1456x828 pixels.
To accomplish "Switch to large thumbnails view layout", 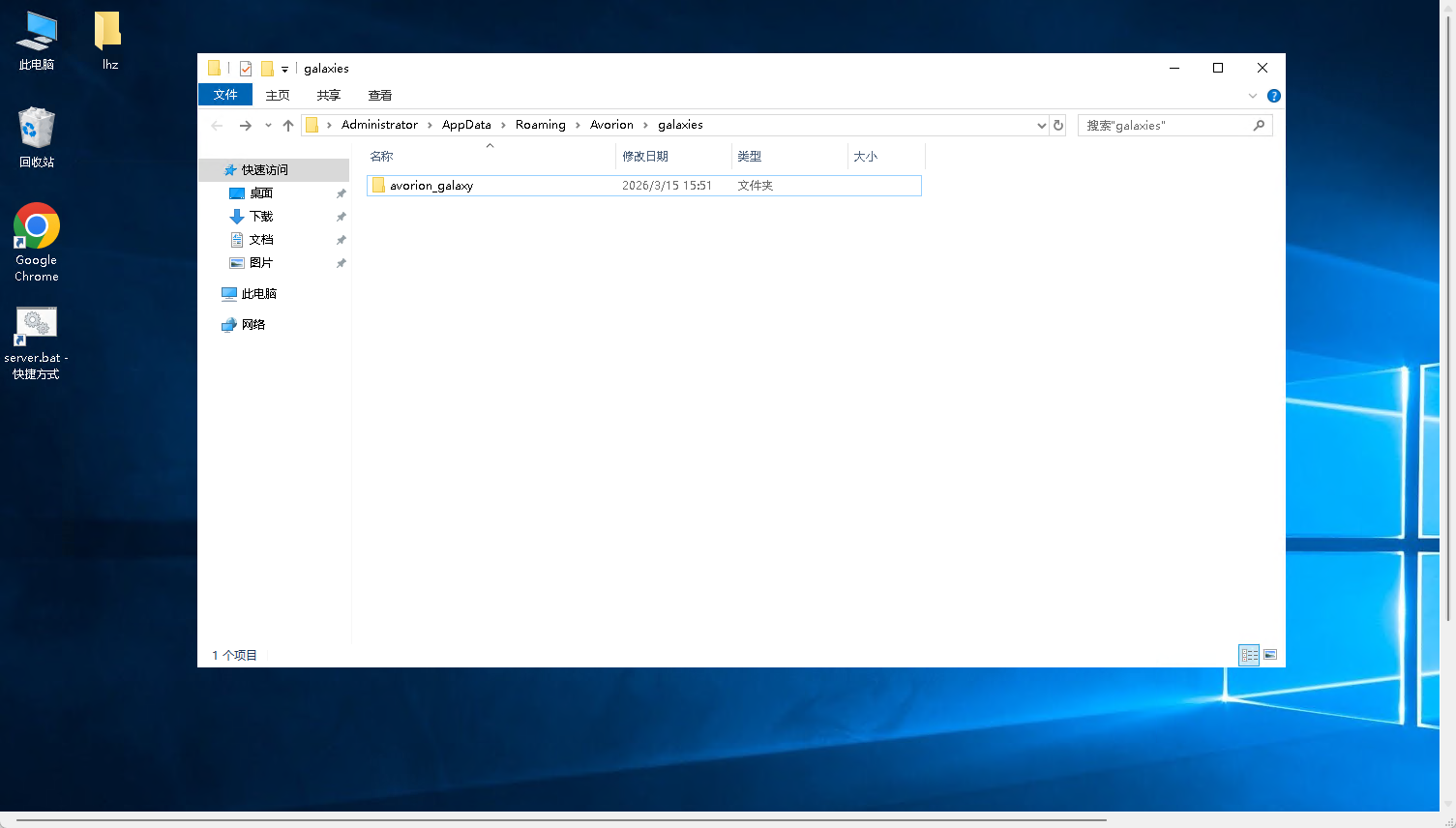I will click(1270, 655).
